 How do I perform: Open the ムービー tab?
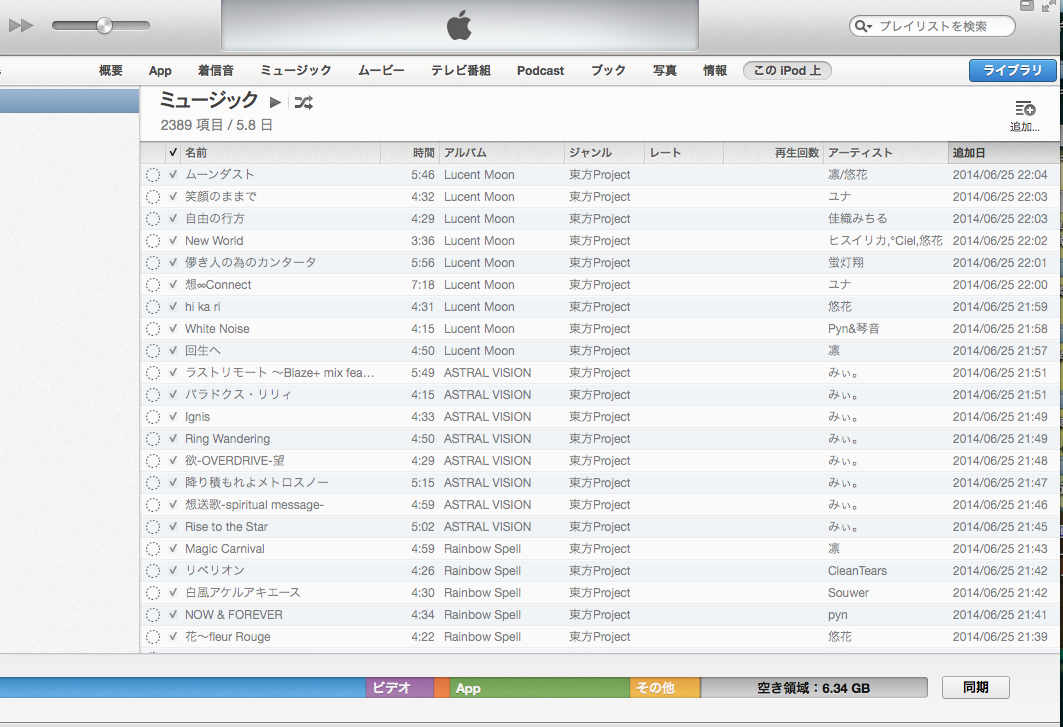point(381,71)
